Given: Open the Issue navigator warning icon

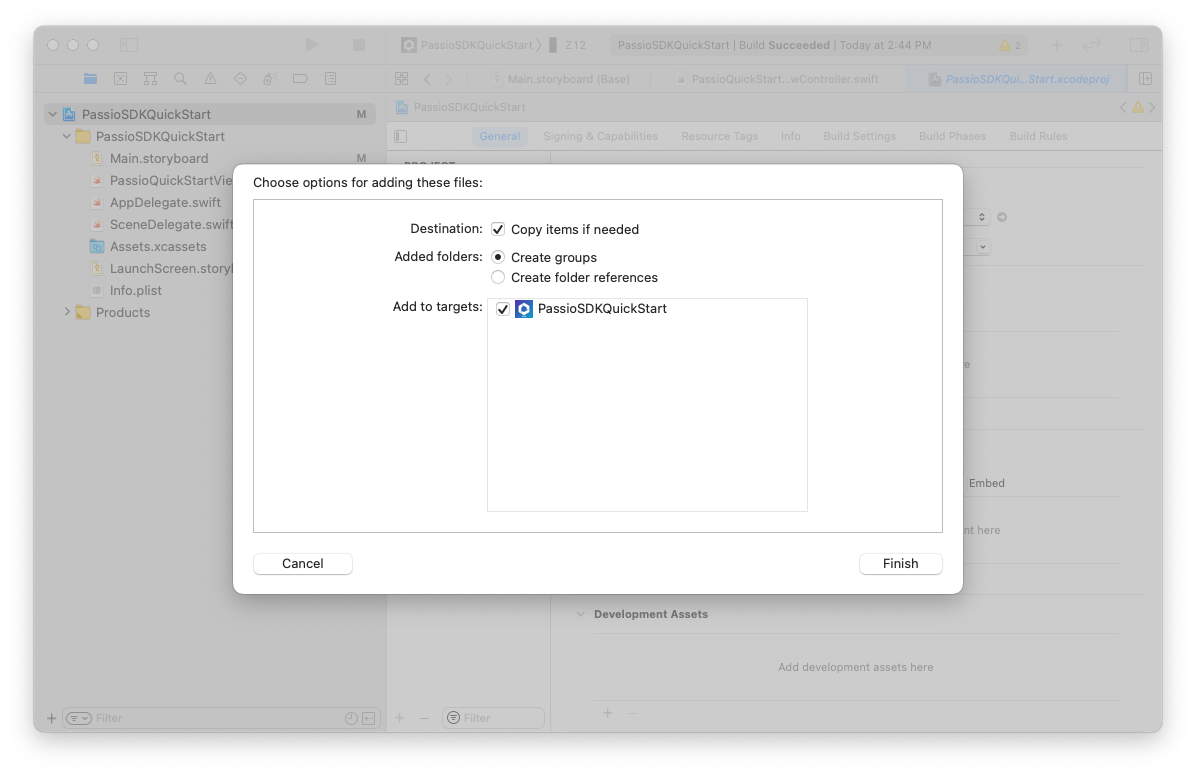Looking at the screenshot, I should pos(211,79).
